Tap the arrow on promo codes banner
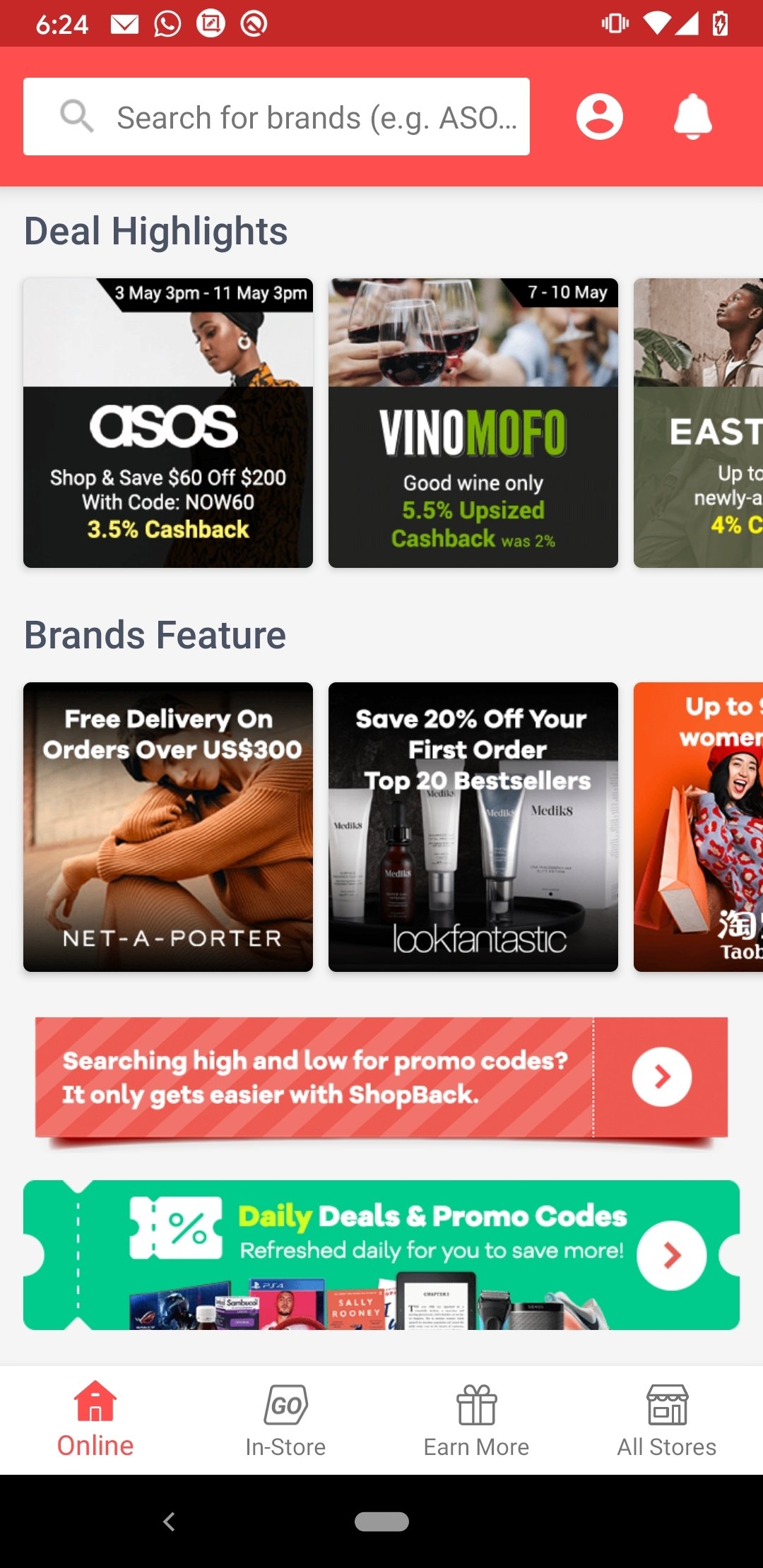Image resolution: width=763 pixels, height=1568 pixels. tap(662, 1077)
